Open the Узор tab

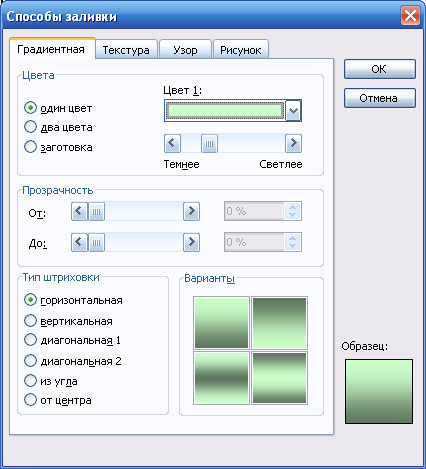click(185, 49)
